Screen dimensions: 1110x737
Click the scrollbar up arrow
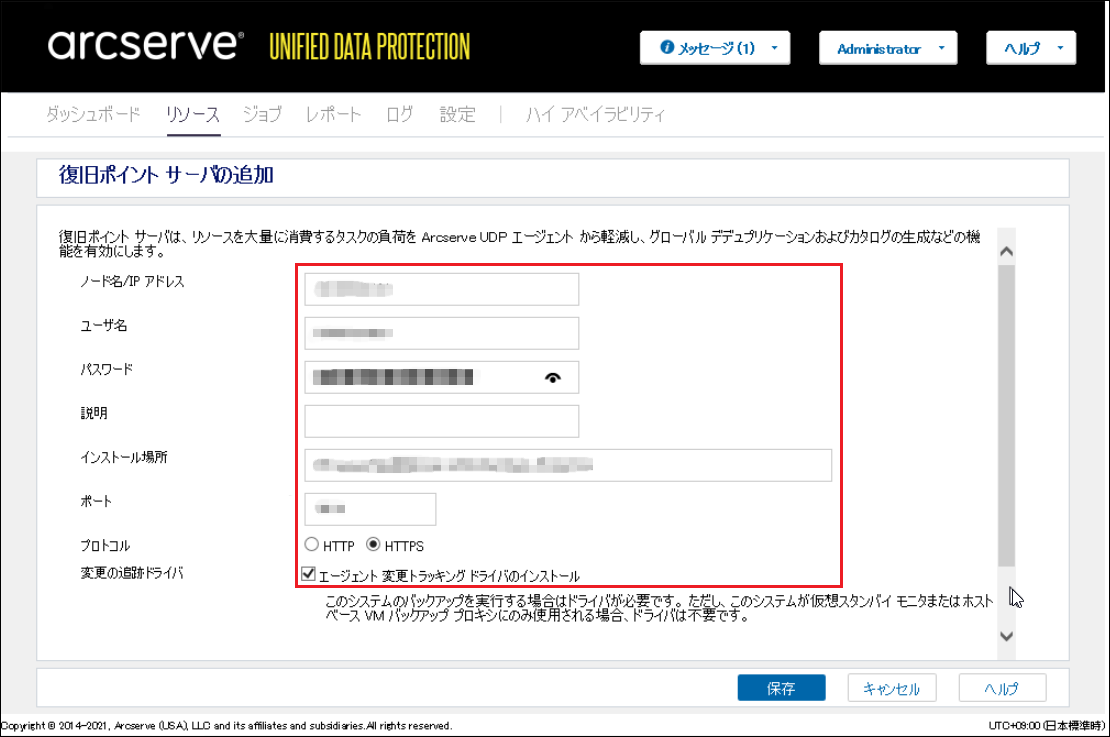pos(1006,252)
